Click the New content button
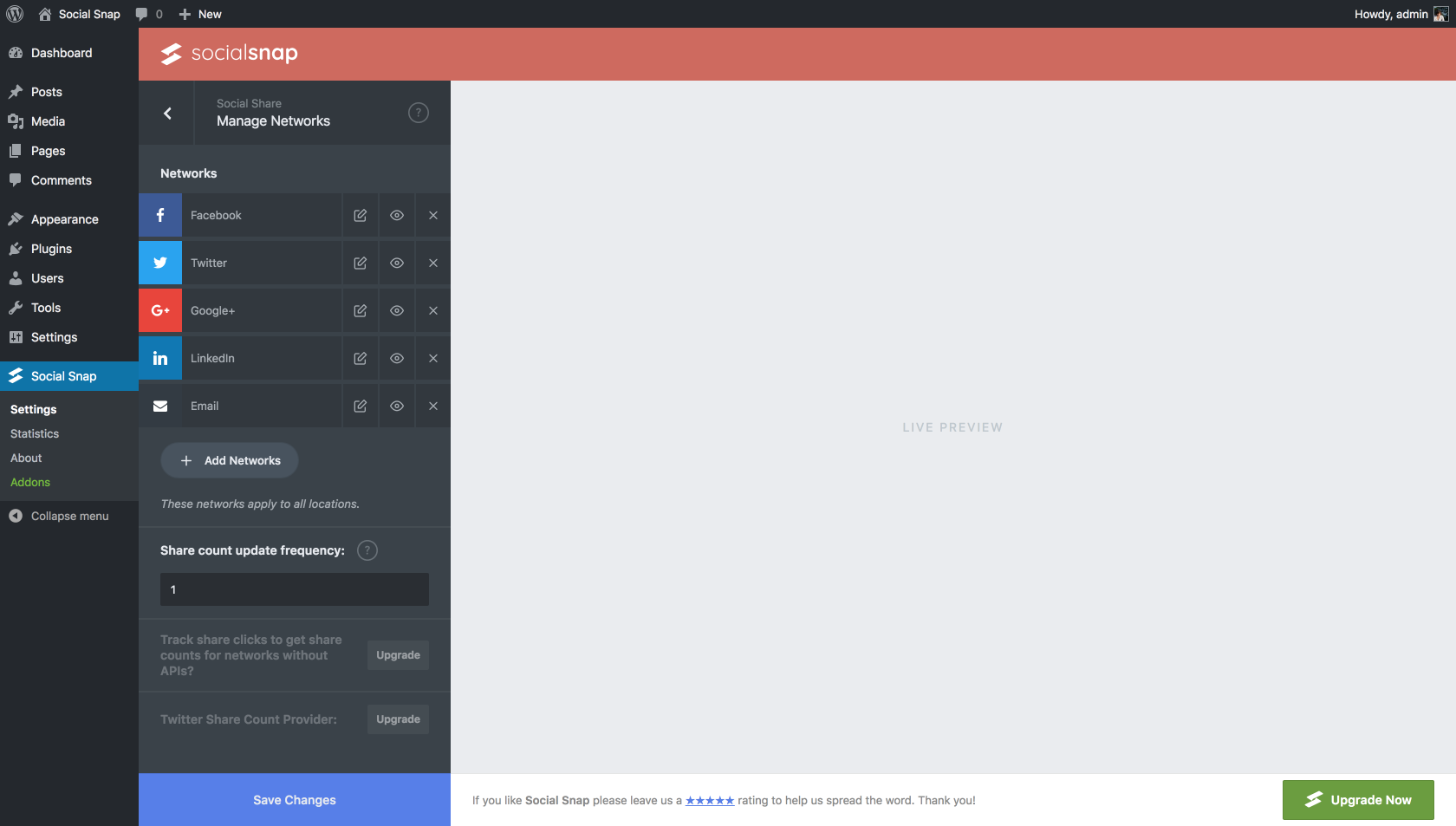 [x=200, y=14]
